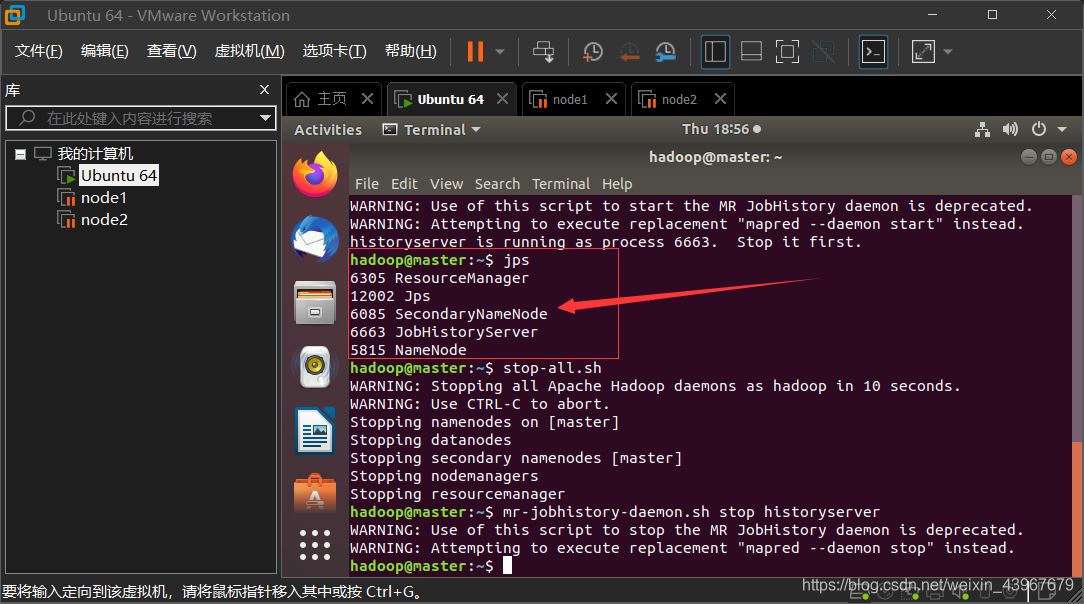The image size is (1084, 604).
Task: Select node2 in the library tree
Action: tap(104, 220)
